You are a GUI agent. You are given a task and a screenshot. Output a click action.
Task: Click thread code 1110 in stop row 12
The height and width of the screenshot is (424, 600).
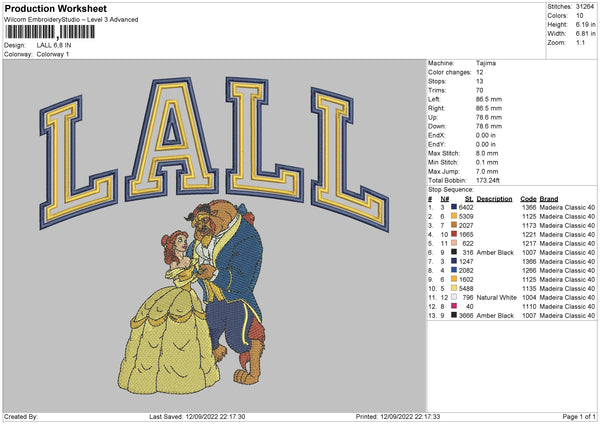[529, 306]
